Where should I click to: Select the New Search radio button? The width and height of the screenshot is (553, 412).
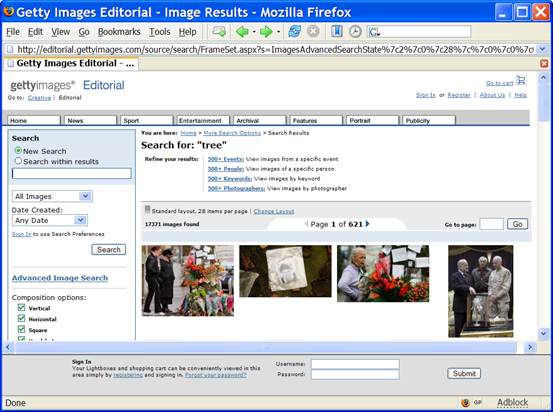[18, 151]
